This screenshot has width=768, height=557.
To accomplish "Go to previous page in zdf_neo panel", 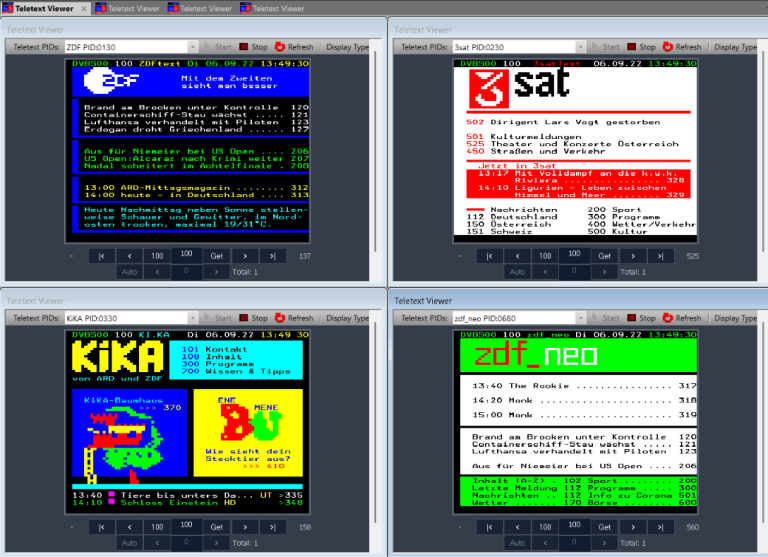I will click(517, 527).
